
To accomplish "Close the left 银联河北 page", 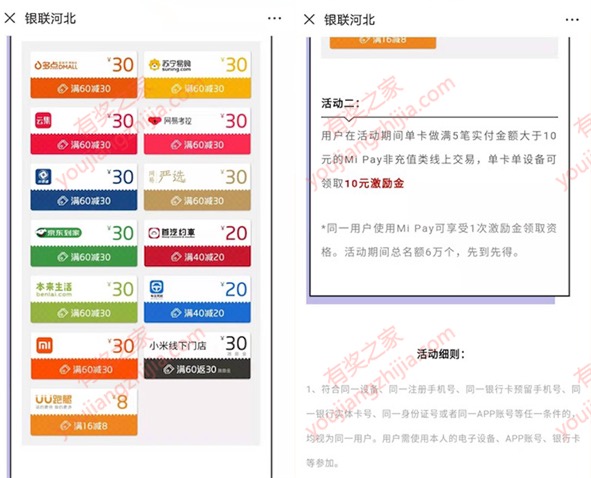I will tap(10, 18).
